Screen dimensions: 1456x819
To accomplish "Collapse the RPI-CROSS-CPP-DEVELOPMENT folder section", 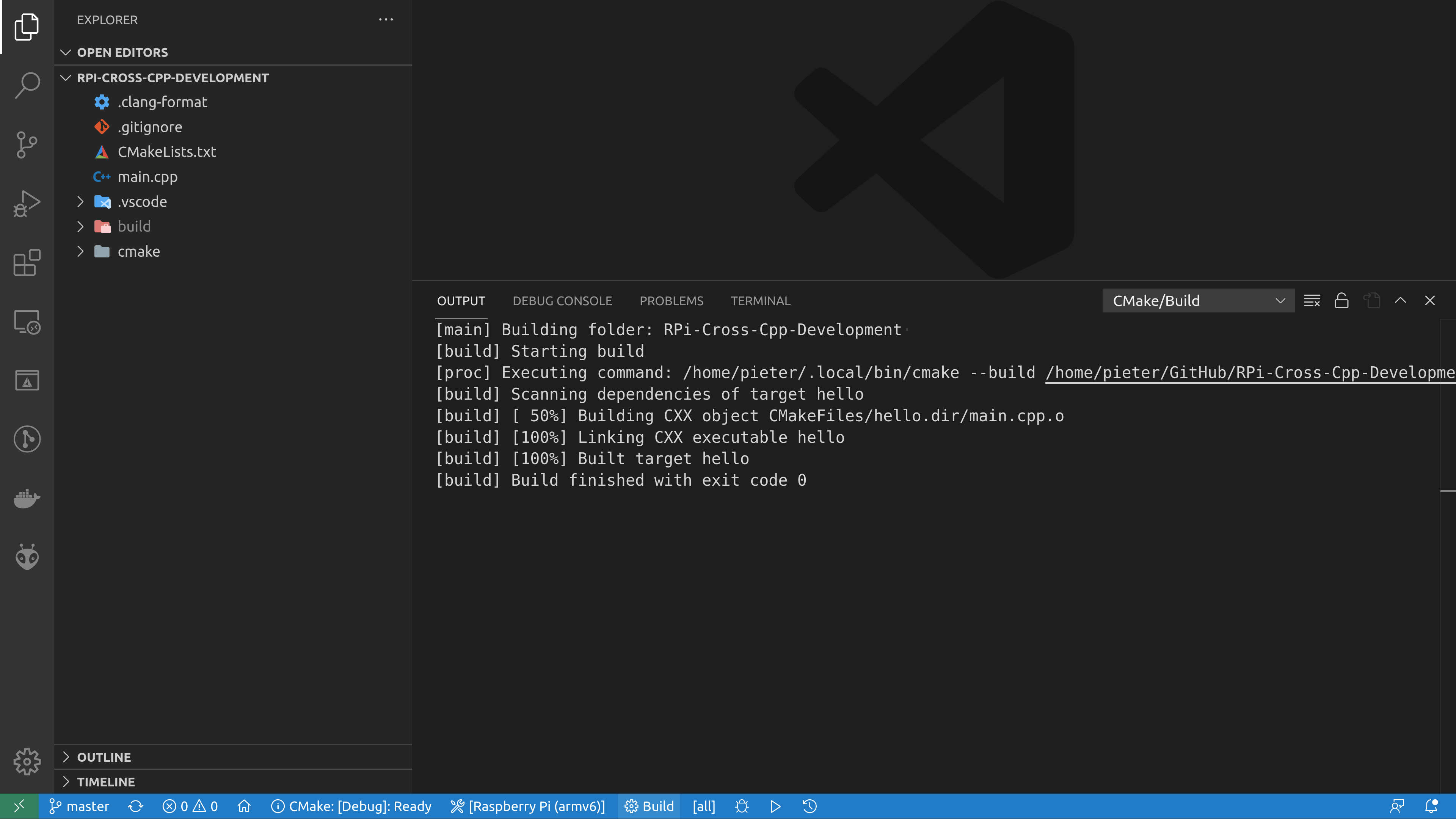I will pos(233,78).
